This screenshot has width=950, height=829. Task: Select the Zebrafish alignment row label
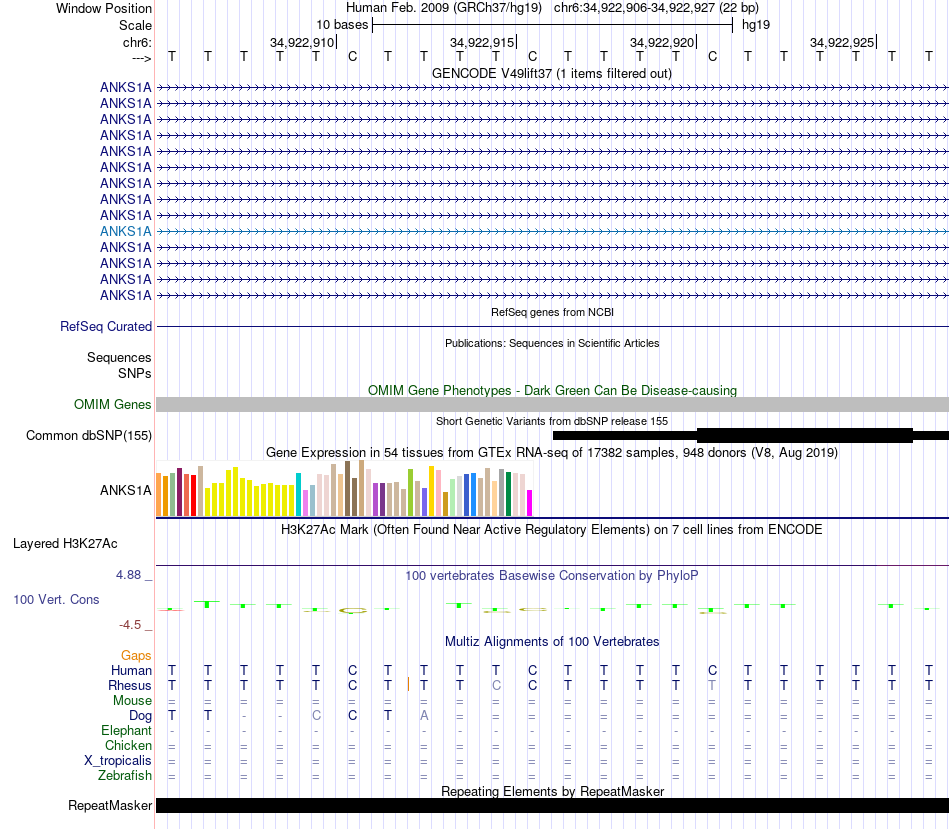pyautogui.click(x=125, y=775)
